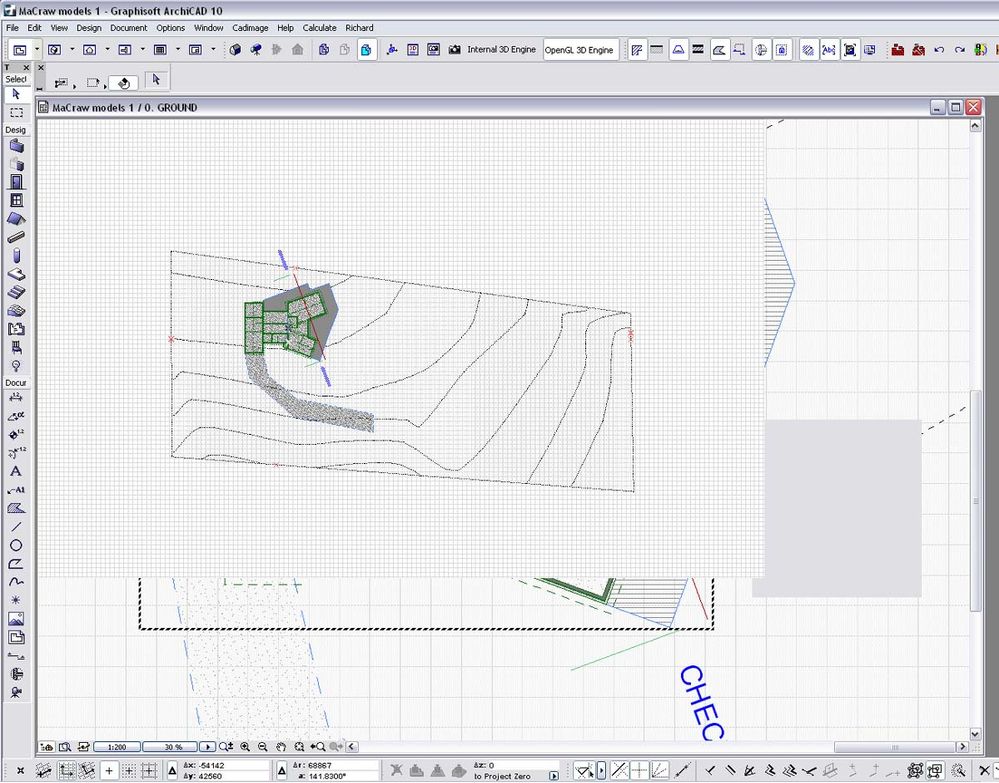Open the Cadimage menu
The width and height of the screenshot is (999, 783).
pos(250,28)
